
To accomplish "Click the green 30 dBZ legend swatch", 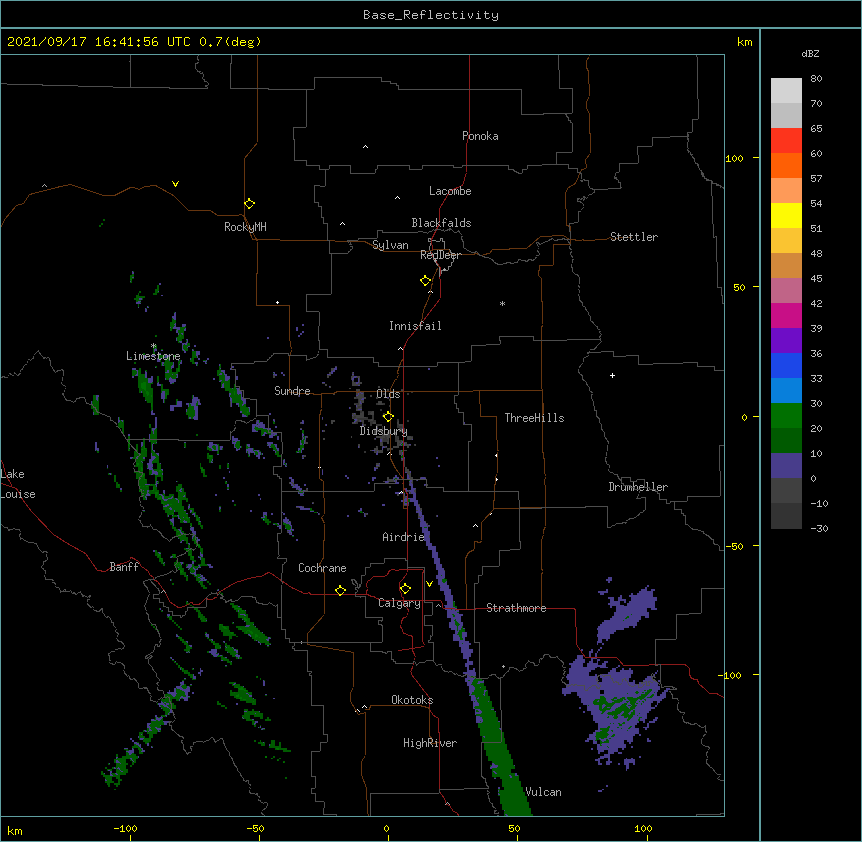I will coord(786,416).
